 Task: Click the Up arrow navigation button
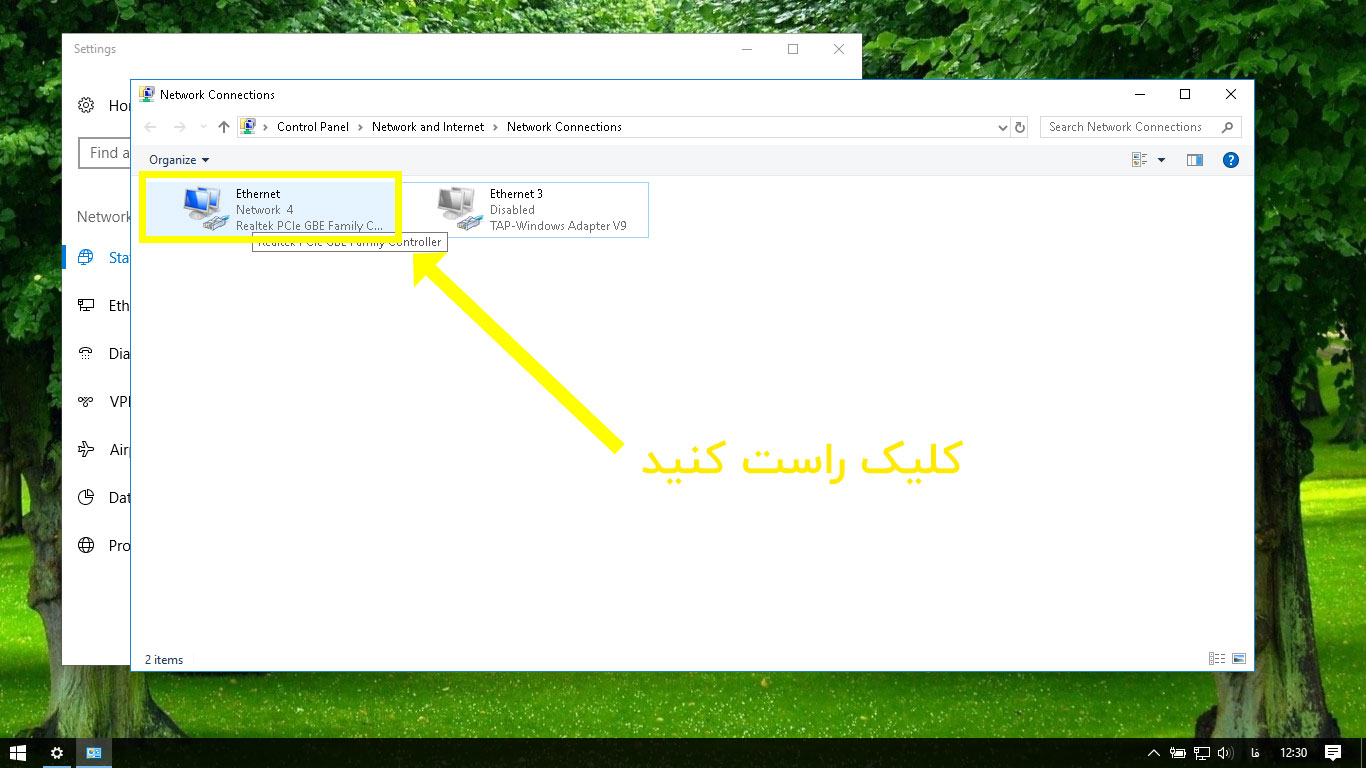pyautogui.click(x=223, y=127)
